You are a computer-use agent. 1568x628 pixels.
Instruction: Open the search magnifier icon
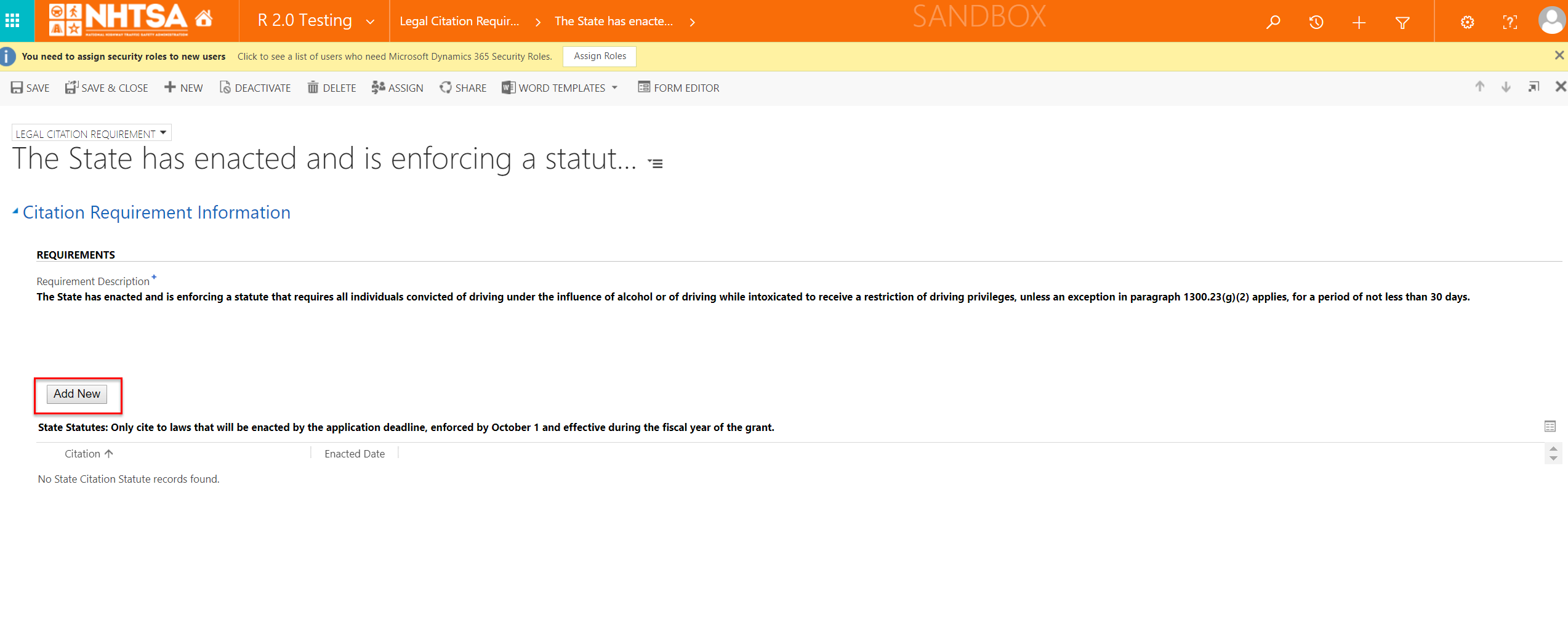pyautogui.click(x=1273, y=22)
